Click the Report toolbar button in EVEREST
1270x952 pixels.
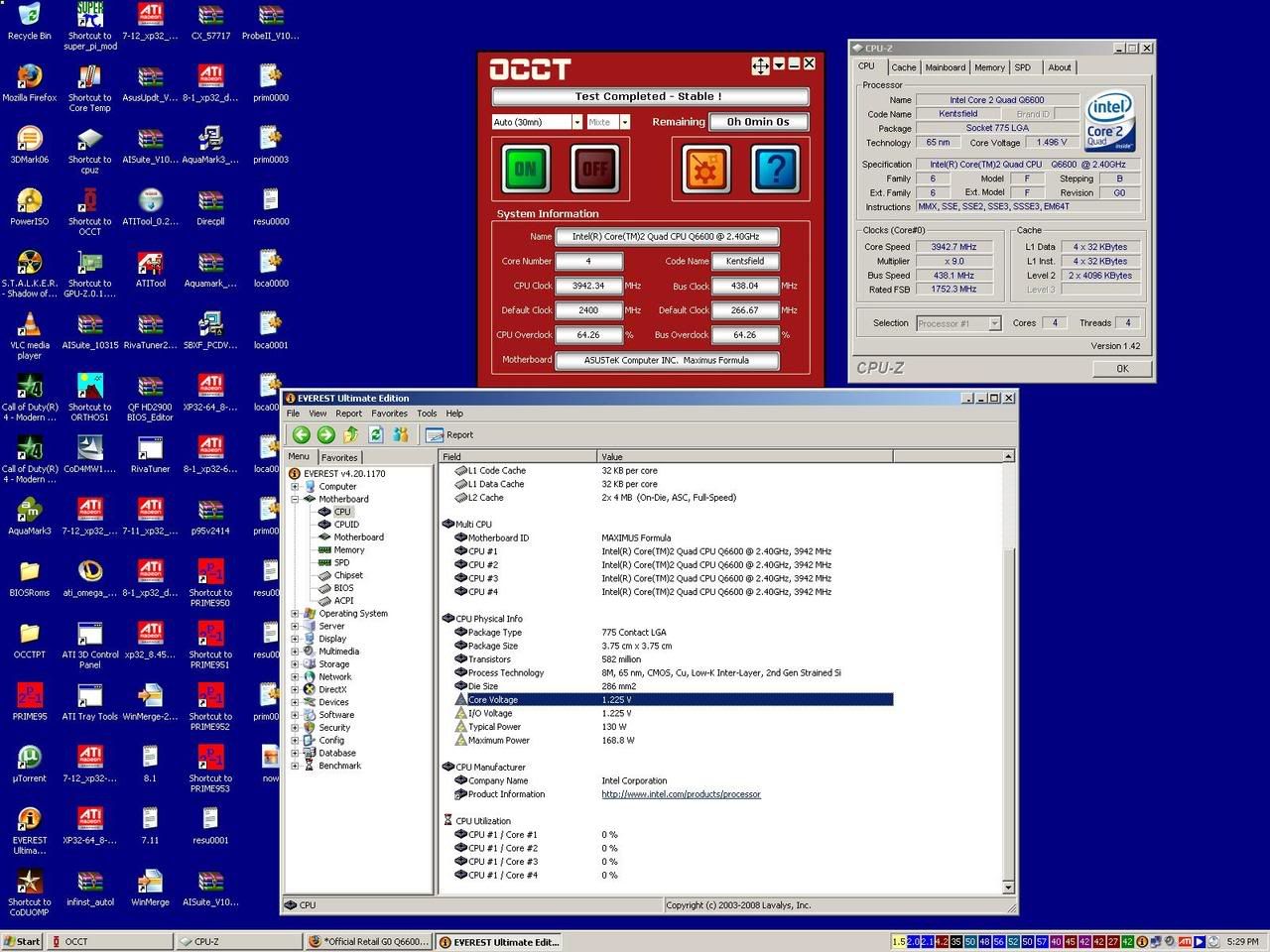click(449, 434)
